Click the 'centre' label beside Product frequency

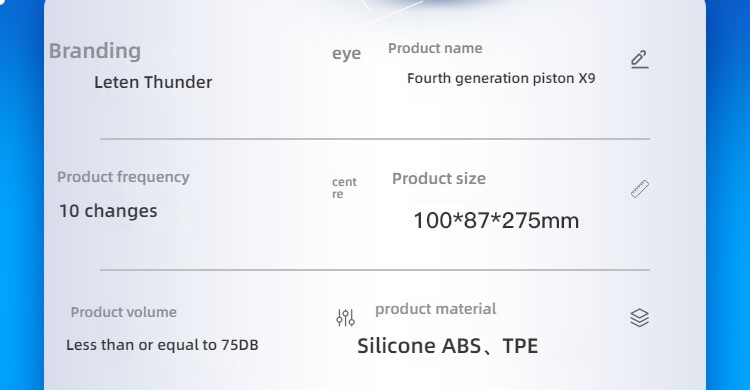pos(344,188)
